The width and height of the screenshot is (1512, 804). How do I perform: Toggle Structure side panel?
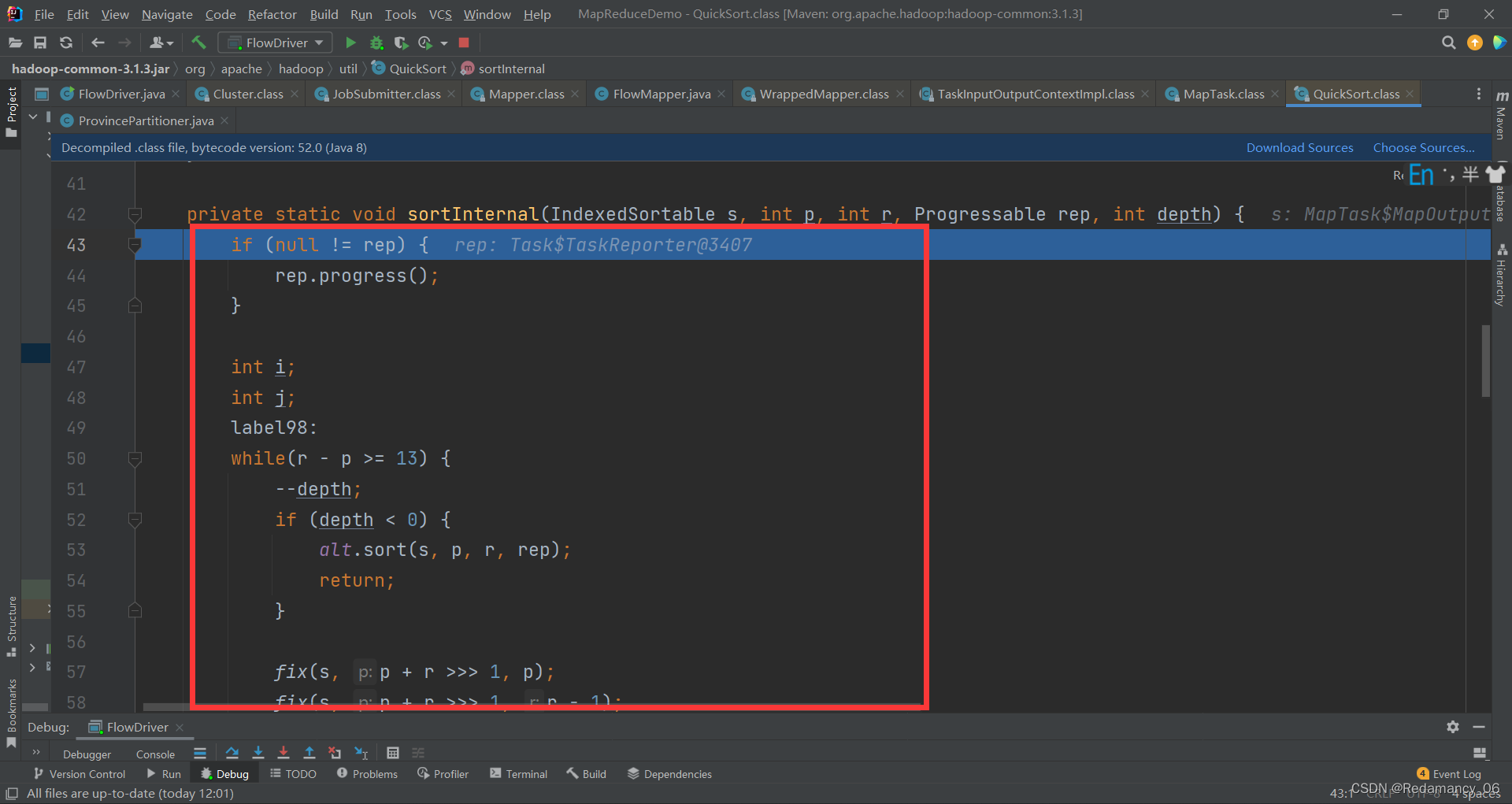pyautogui.click(x=11, y=626)
